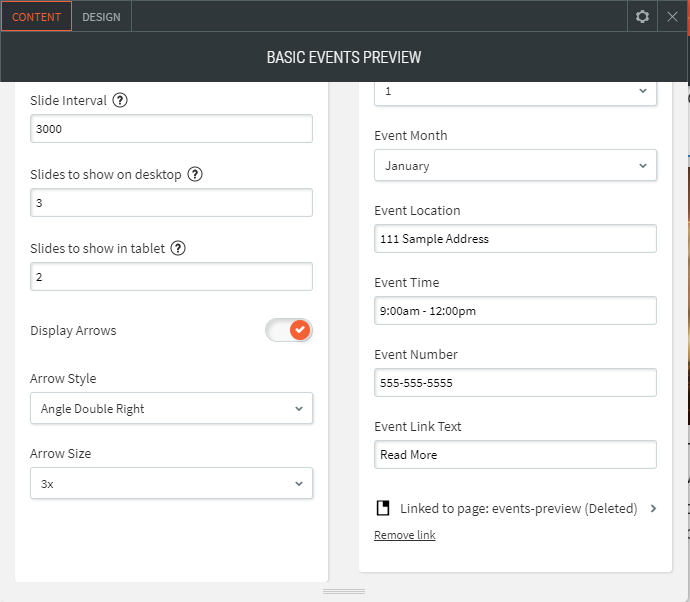Click the Slide Interval input field

tap(171, 129)
